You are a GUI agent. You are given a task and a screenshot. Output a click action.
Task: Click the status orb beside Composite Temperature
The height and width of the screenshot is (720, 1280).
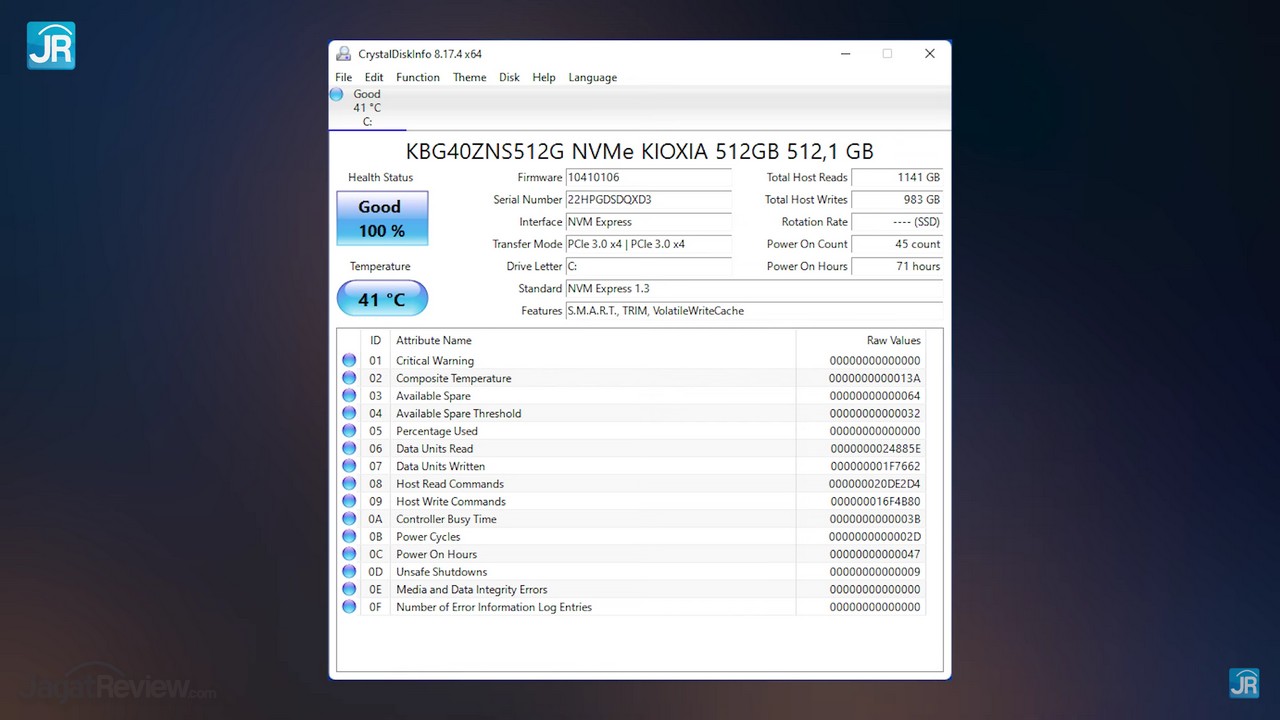(x=349, y=378)
